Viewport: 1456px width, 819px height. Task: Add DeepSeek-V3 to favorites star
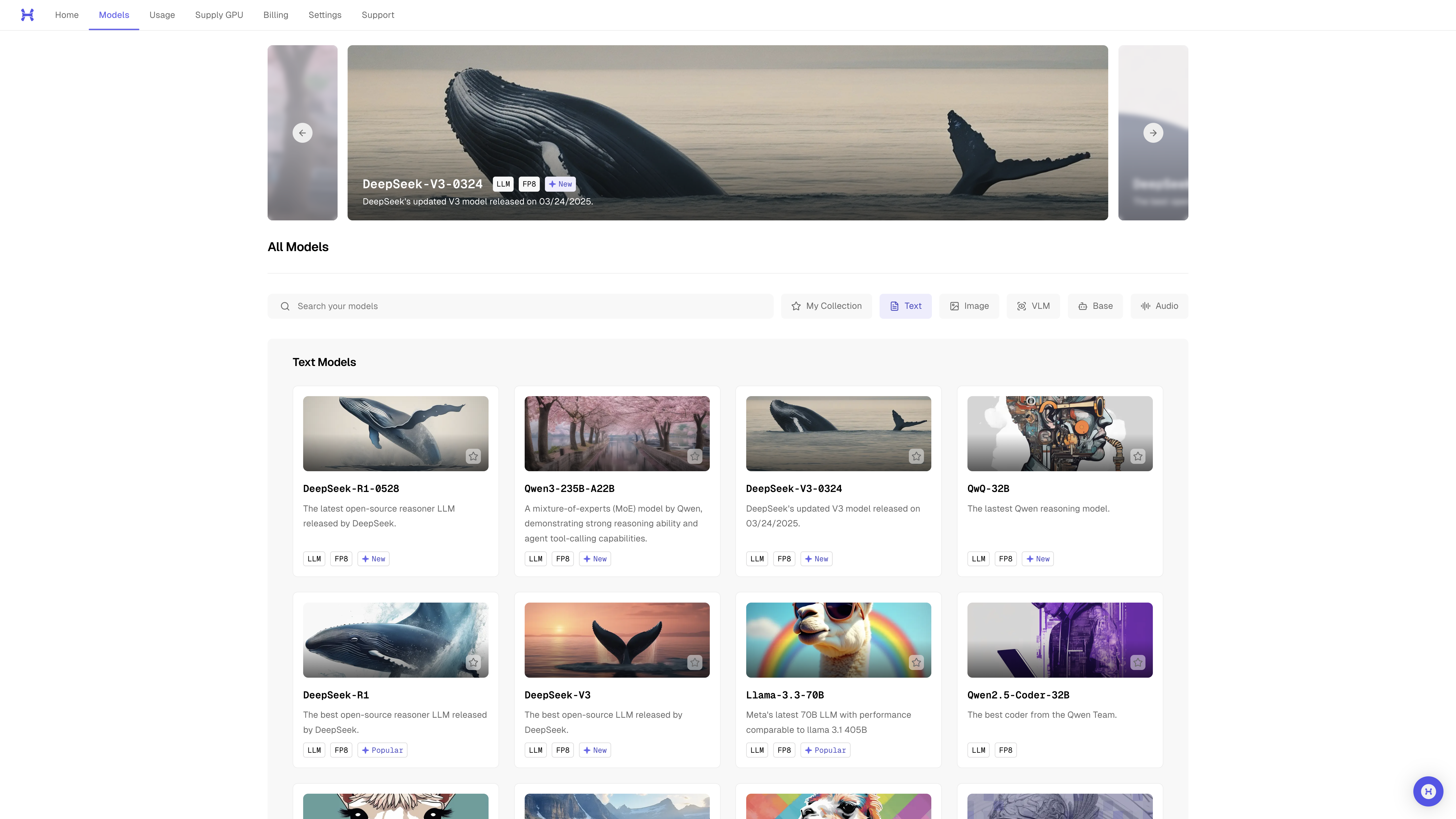pos(695,662)
